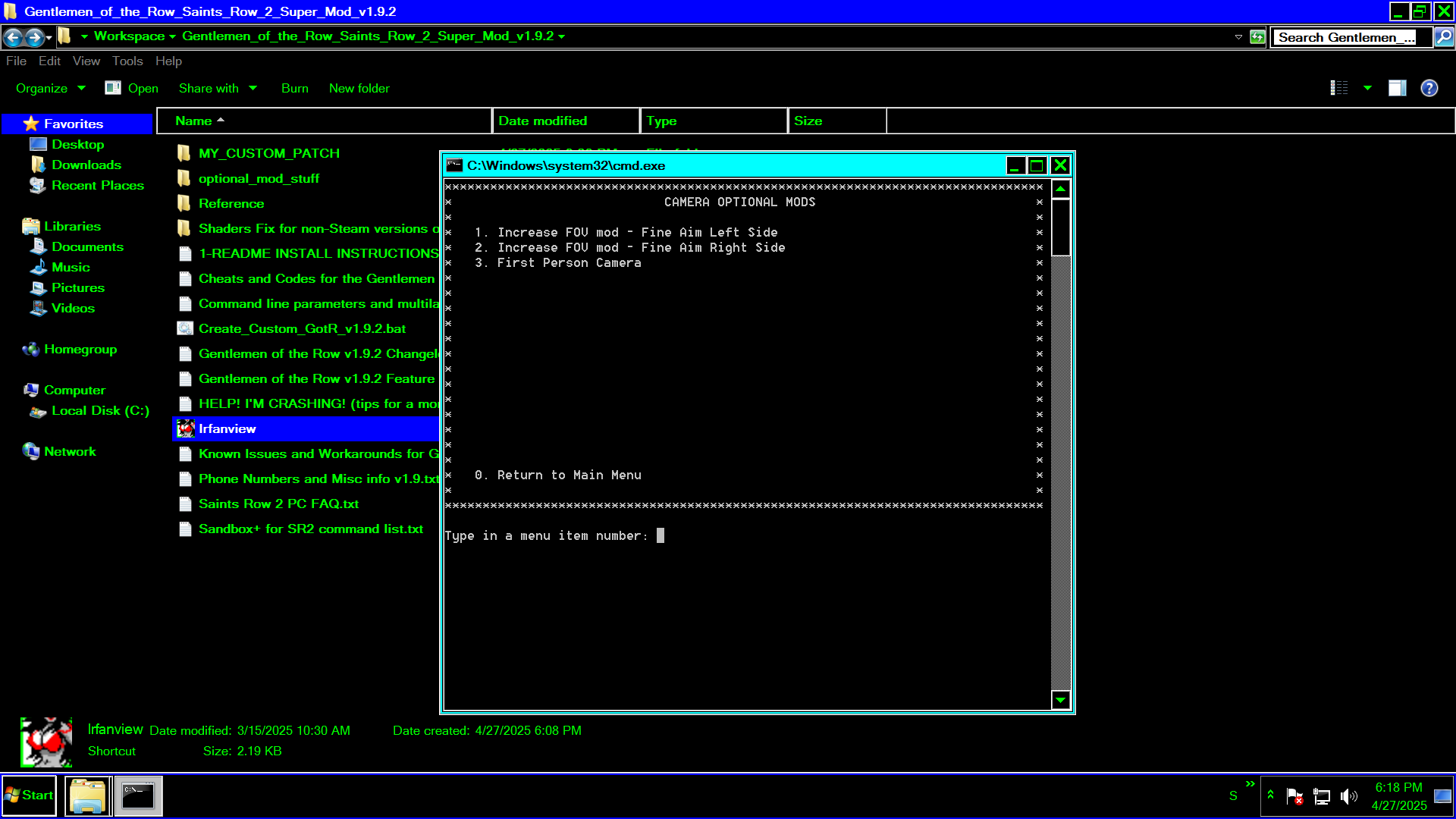Expand the Workspace breadcrumb arrow
1456x819 pixels.
pyautogui.click(x=173, y=36)
